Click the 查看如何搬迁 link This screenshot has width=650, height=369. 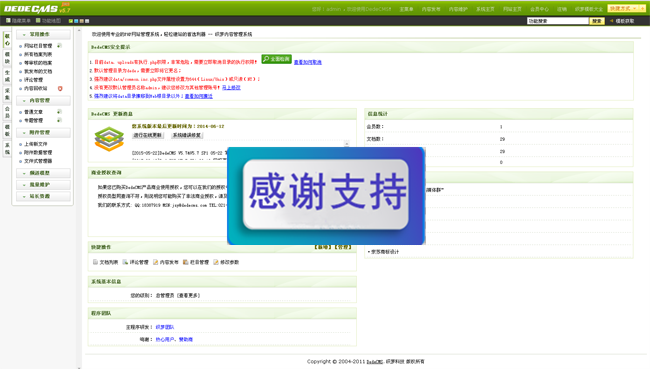point(199,96)
